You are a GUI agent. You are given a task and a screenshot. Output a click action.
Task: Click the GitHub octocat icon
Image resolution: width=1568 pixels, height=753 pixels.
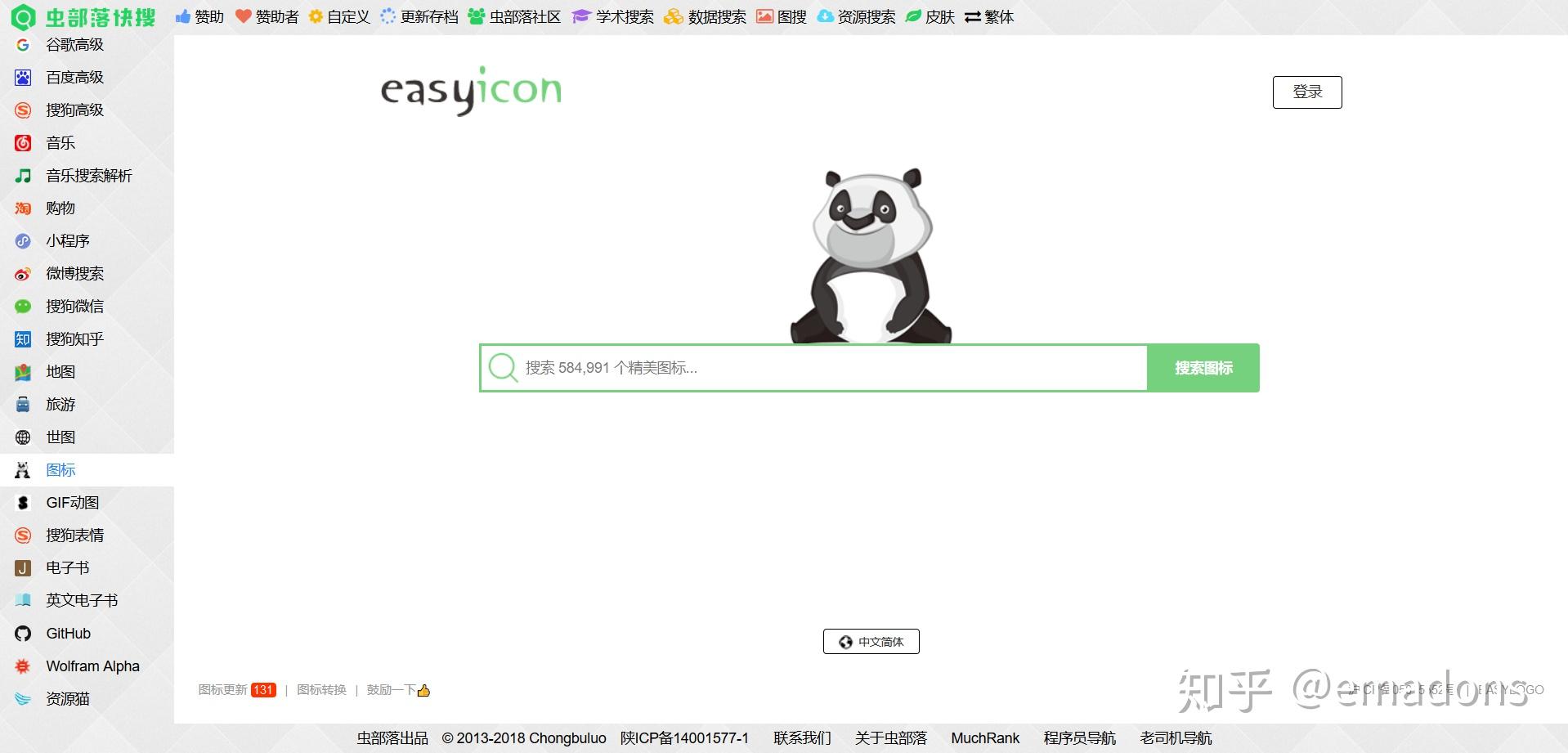23,634
